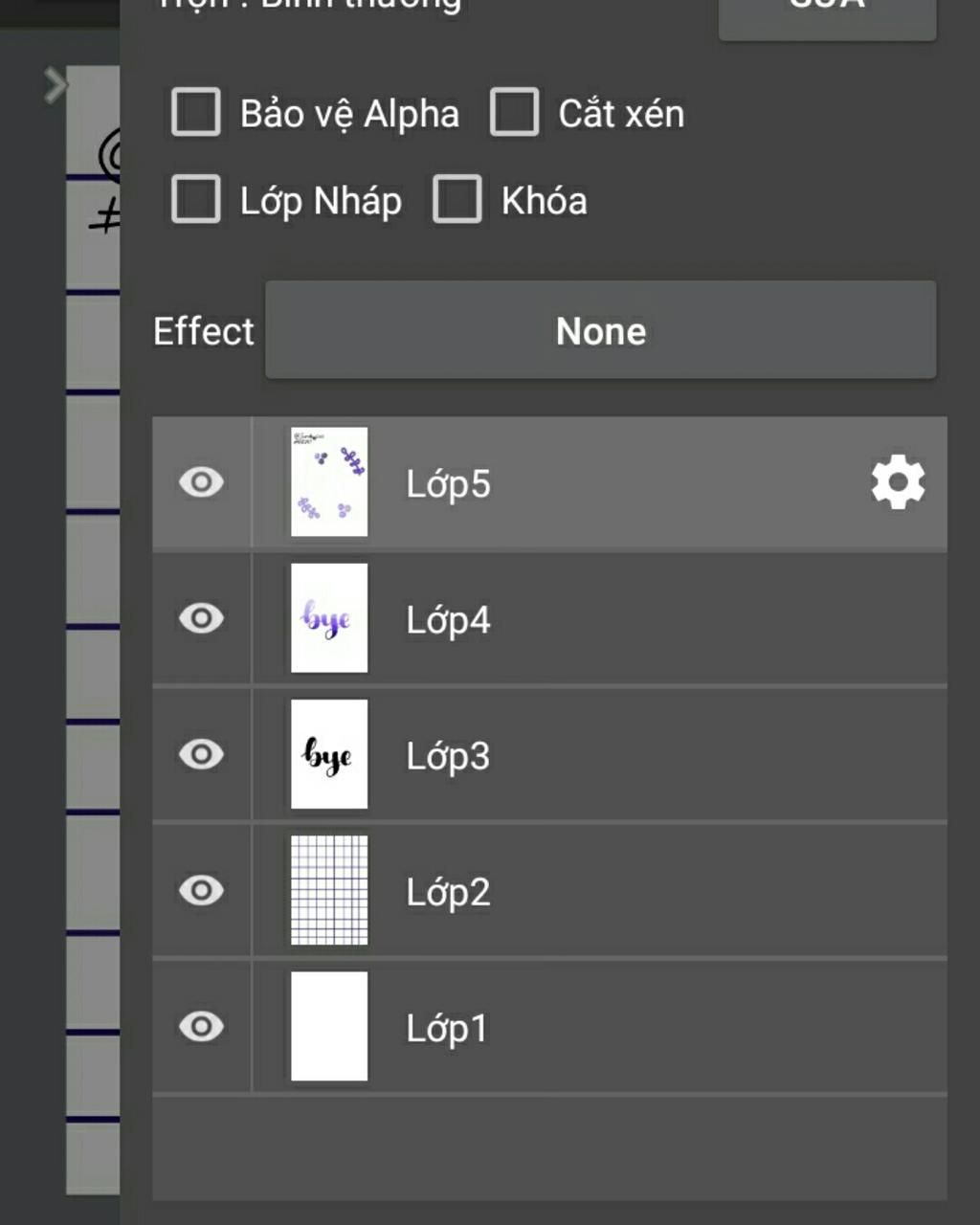Viewport: 980px width, 1225px height.
Task: Hide the Lớp3 layer
Action: (x=201, y=754)
